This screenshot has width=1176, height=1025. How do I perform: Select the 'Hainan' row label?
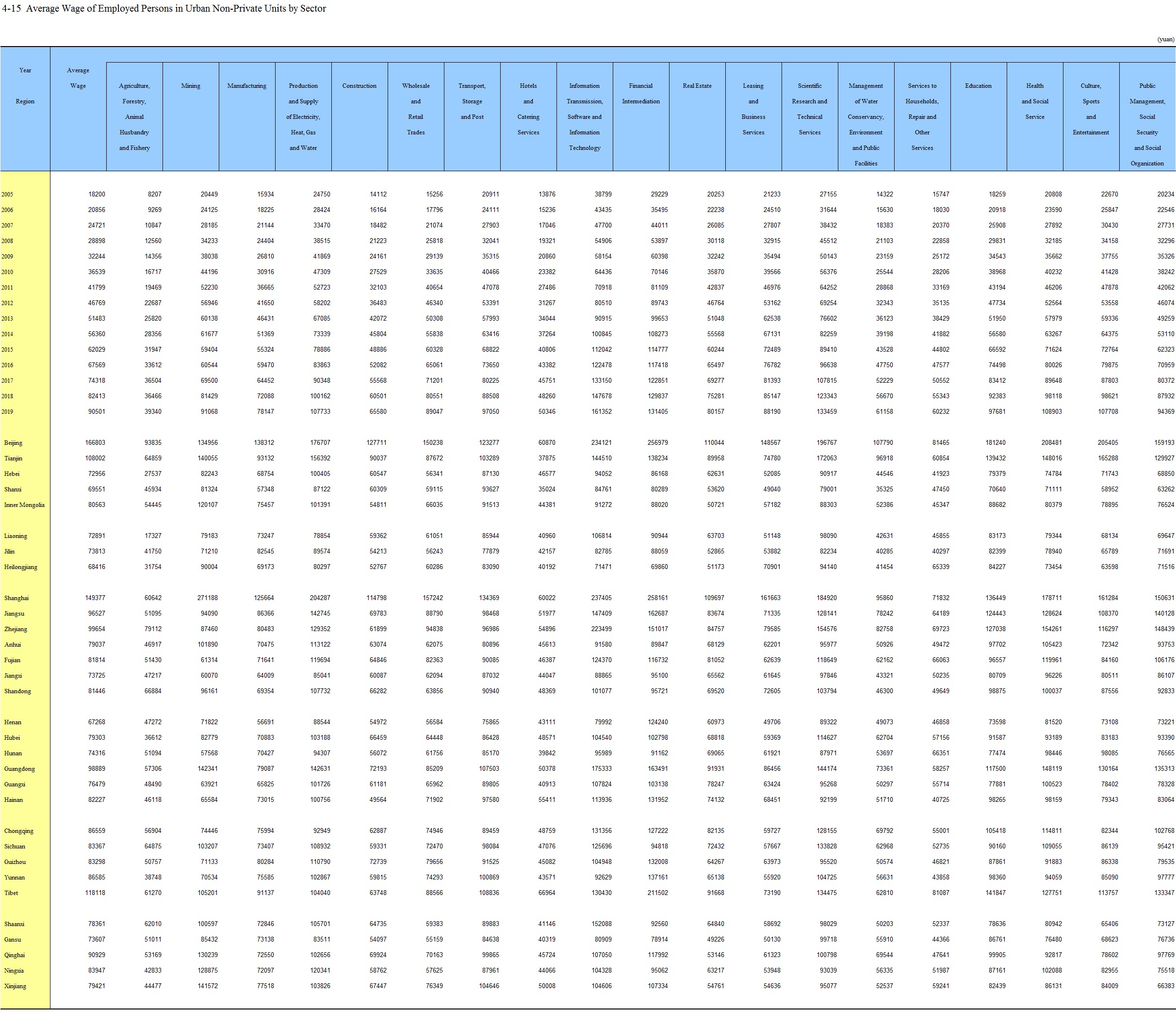[x=14, y=799]
